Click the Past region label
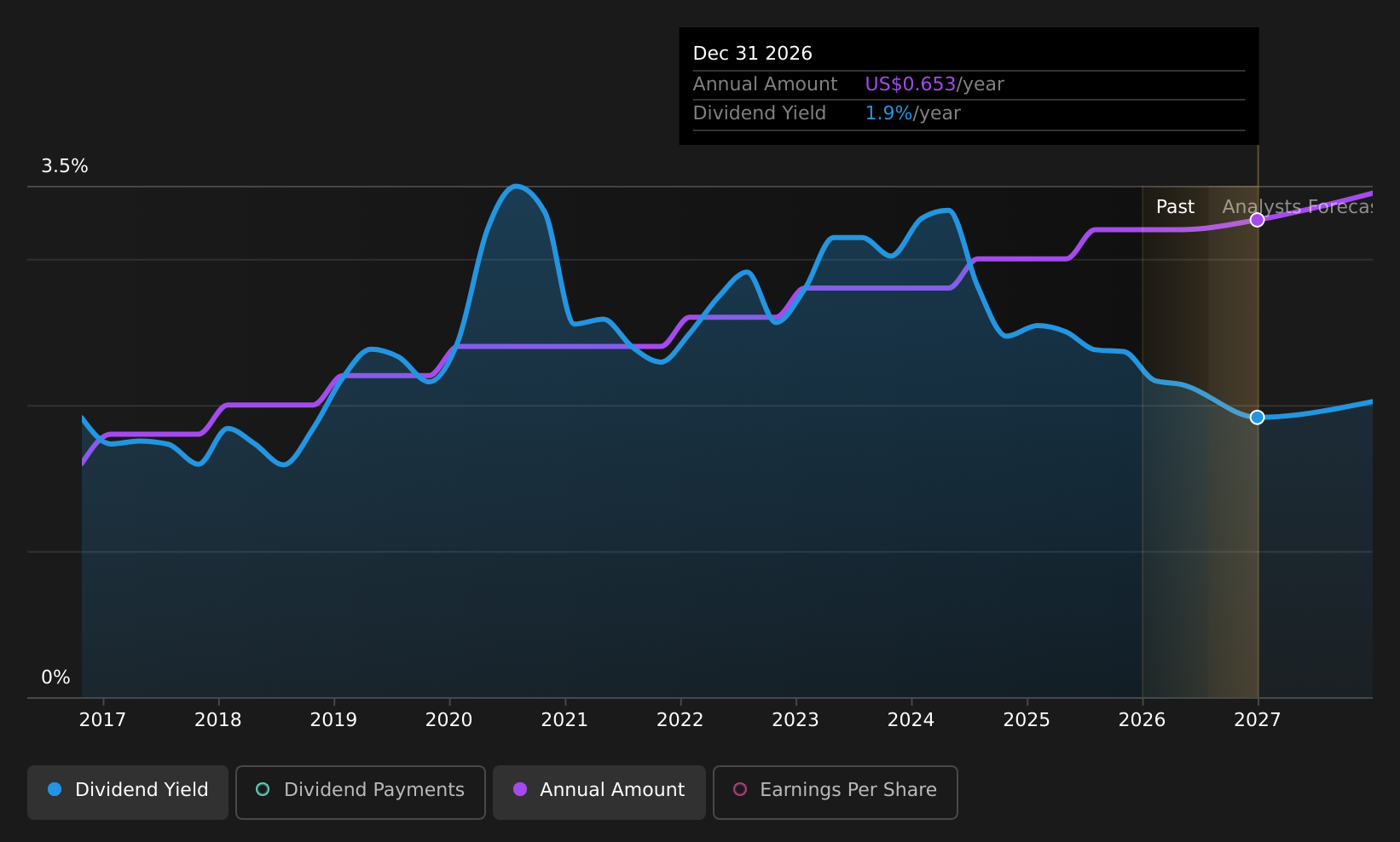The height and width of the screenshot is (842, 1400). coord(1175,207)
